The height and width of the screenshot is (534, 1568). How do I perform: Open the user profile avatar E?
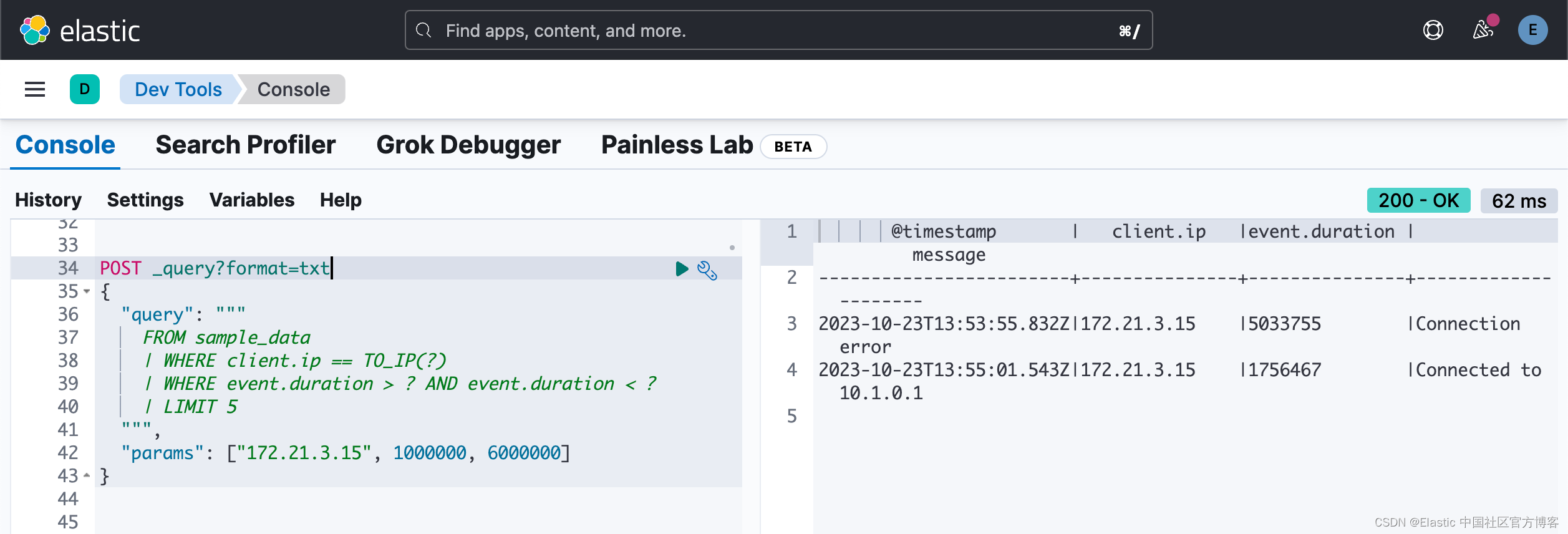click(x=1532, y=30)
